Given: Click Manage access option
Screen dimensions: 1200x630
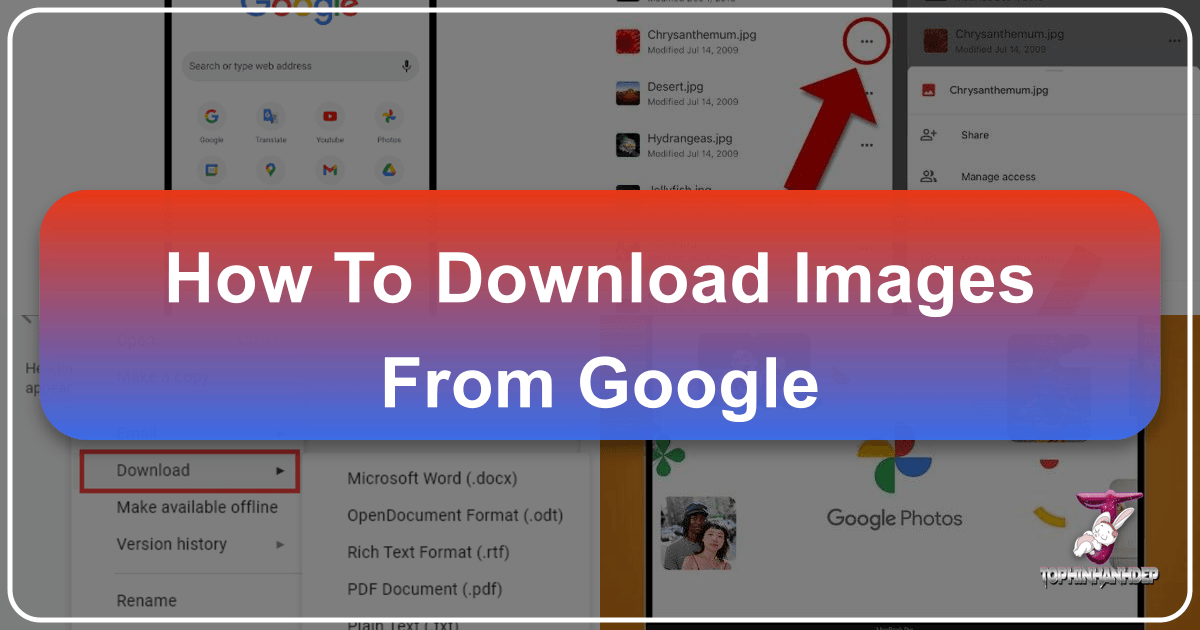Looking at the screenshot, I should [x=997, y=177].
